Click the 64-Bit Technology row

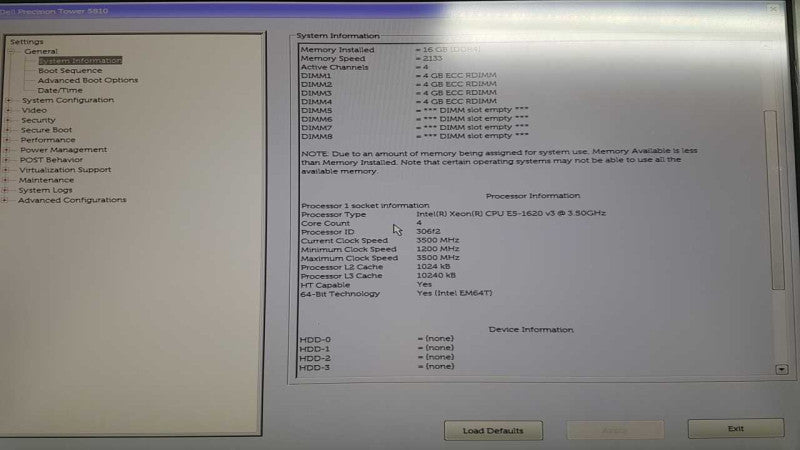coord(396,293)
